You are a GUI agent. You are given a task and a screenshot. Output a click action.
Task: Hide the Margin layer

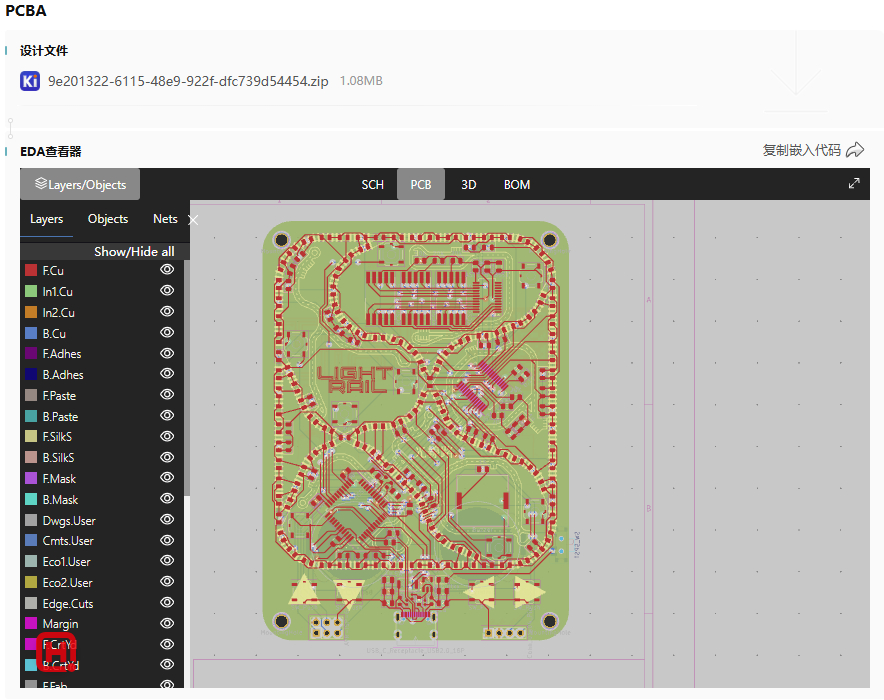167,623
